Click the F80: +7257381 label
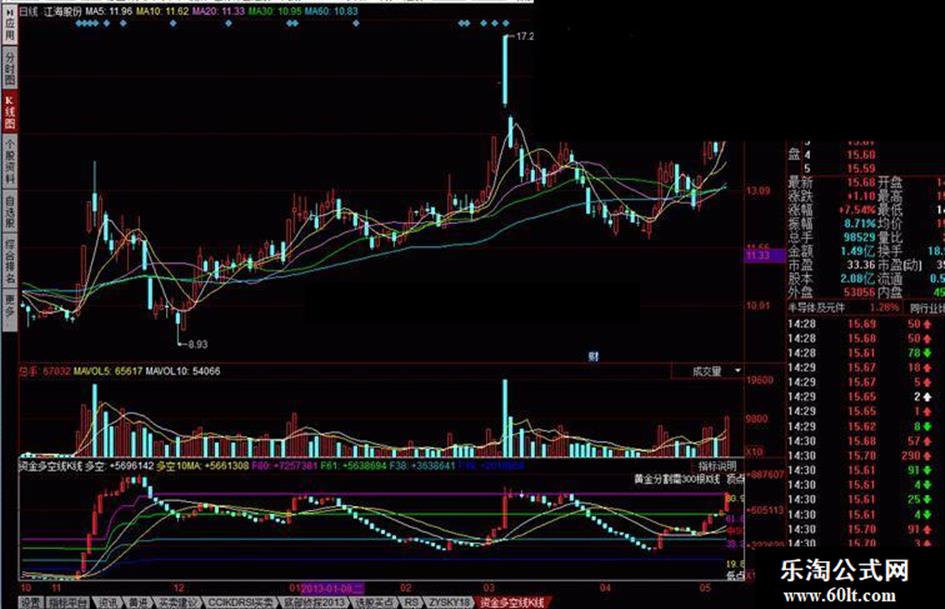This screenshot has height=609, width=945. tap(284, 466)
